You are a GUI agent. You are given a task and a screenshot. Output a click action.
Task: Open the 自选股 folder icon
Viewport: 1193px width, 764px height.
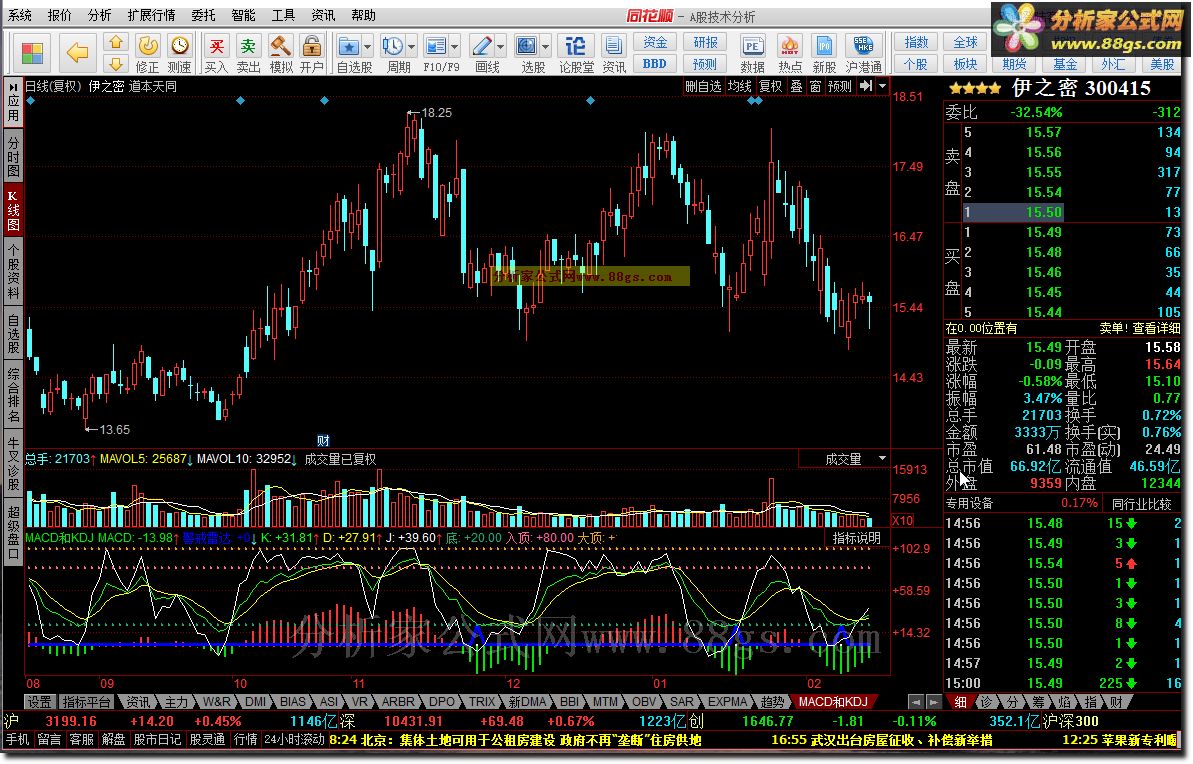[x=348, y=46]
